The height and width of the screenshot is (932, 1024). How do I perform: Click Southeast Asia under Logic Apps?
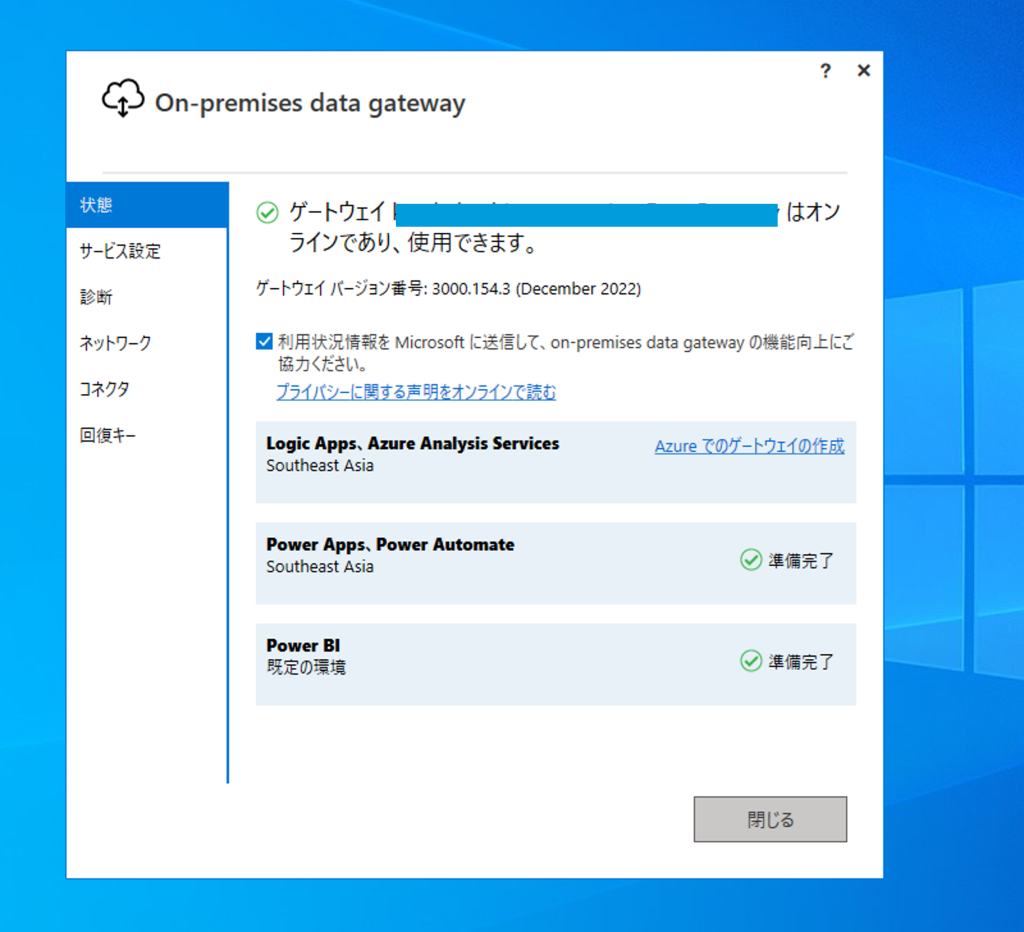[320, 466]
